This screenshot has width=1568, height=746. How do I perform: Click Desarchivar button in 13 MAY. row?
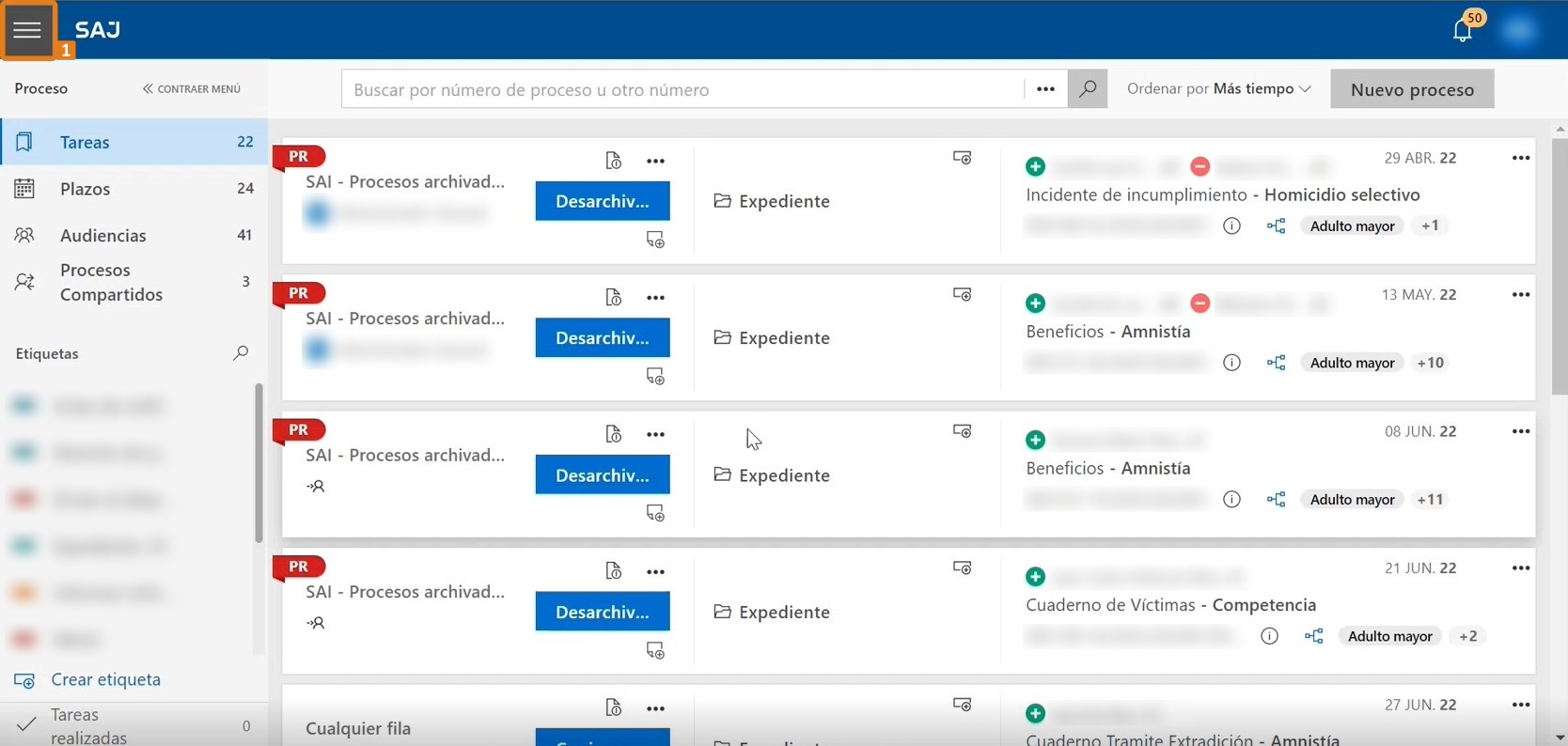coord(603,338)
